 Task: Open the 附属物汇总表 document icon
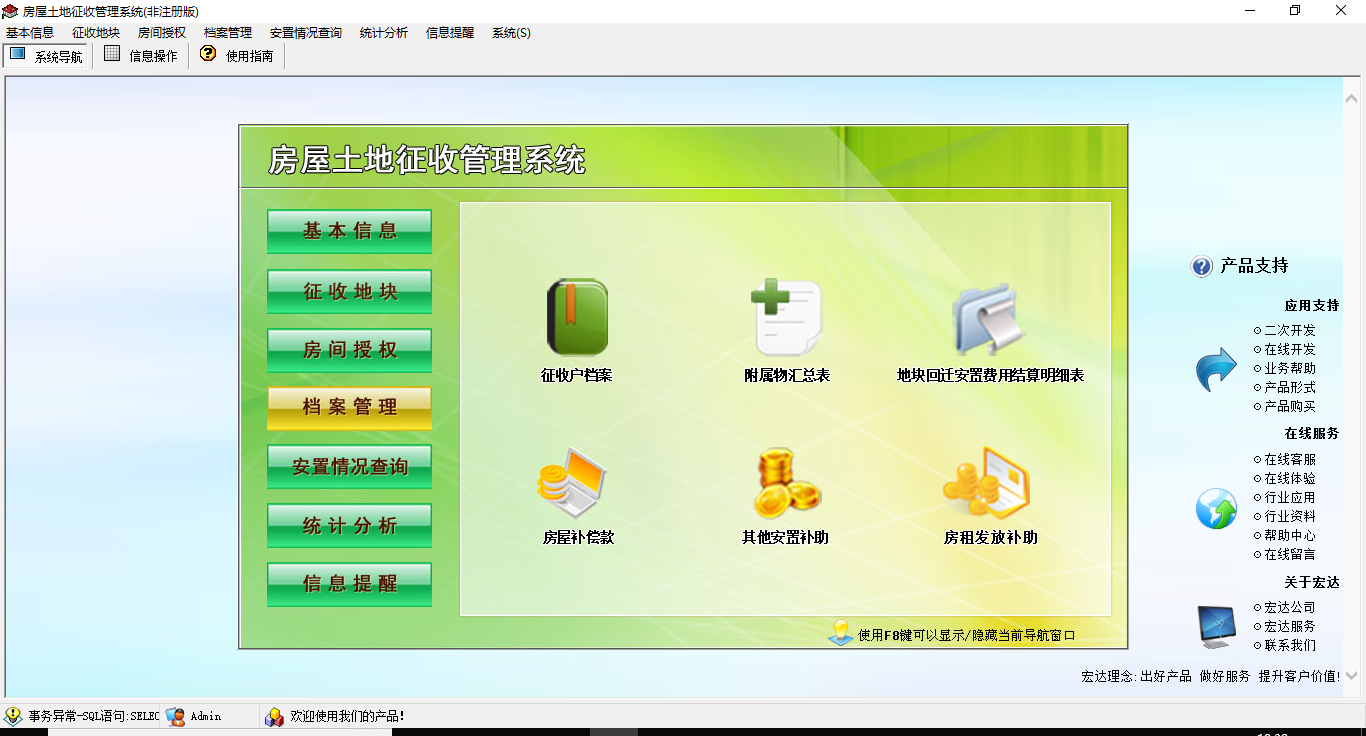(x=787, y=317)
